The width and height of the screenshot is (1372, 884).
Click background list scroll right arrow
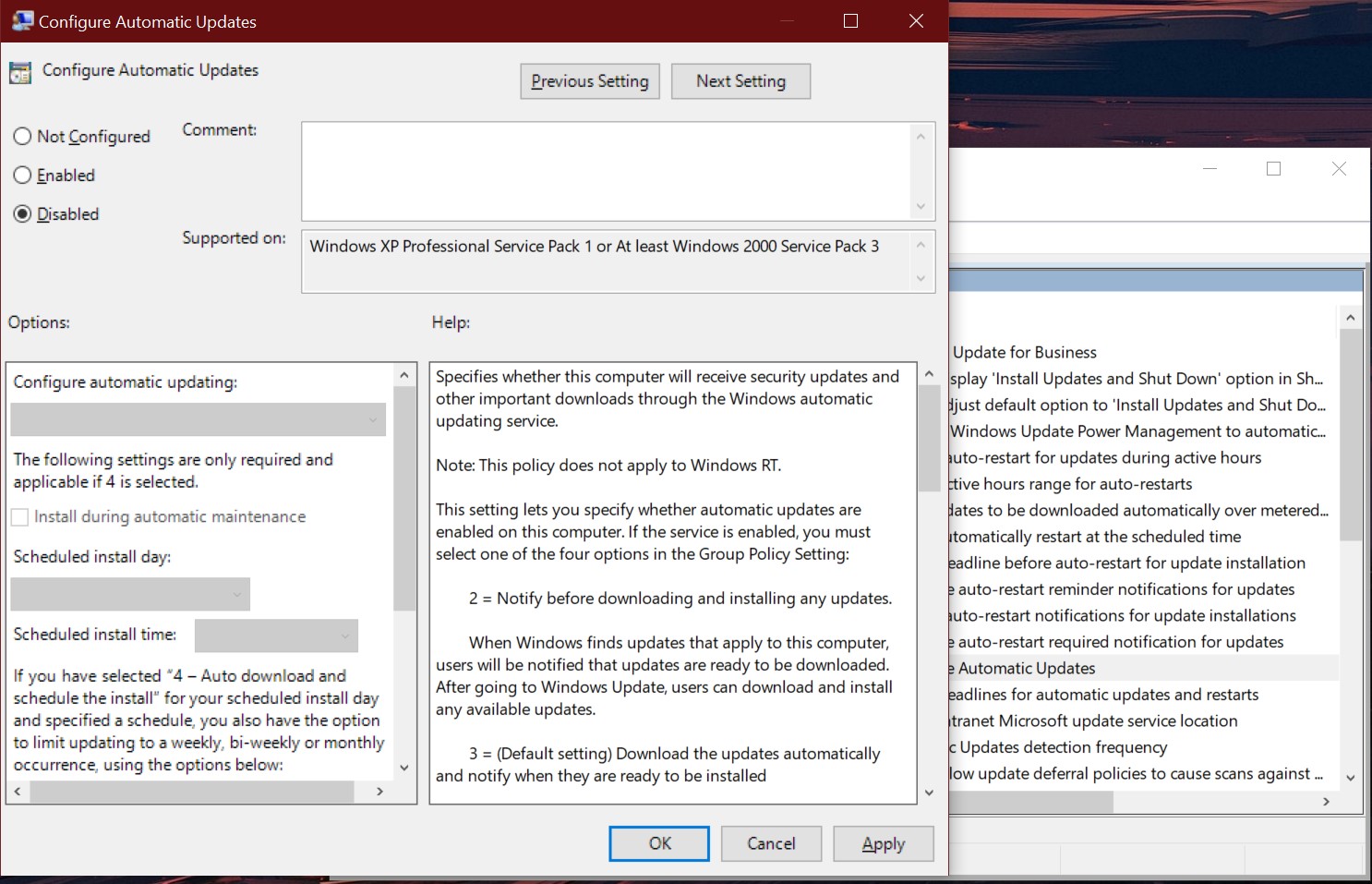click(1326, 802)
